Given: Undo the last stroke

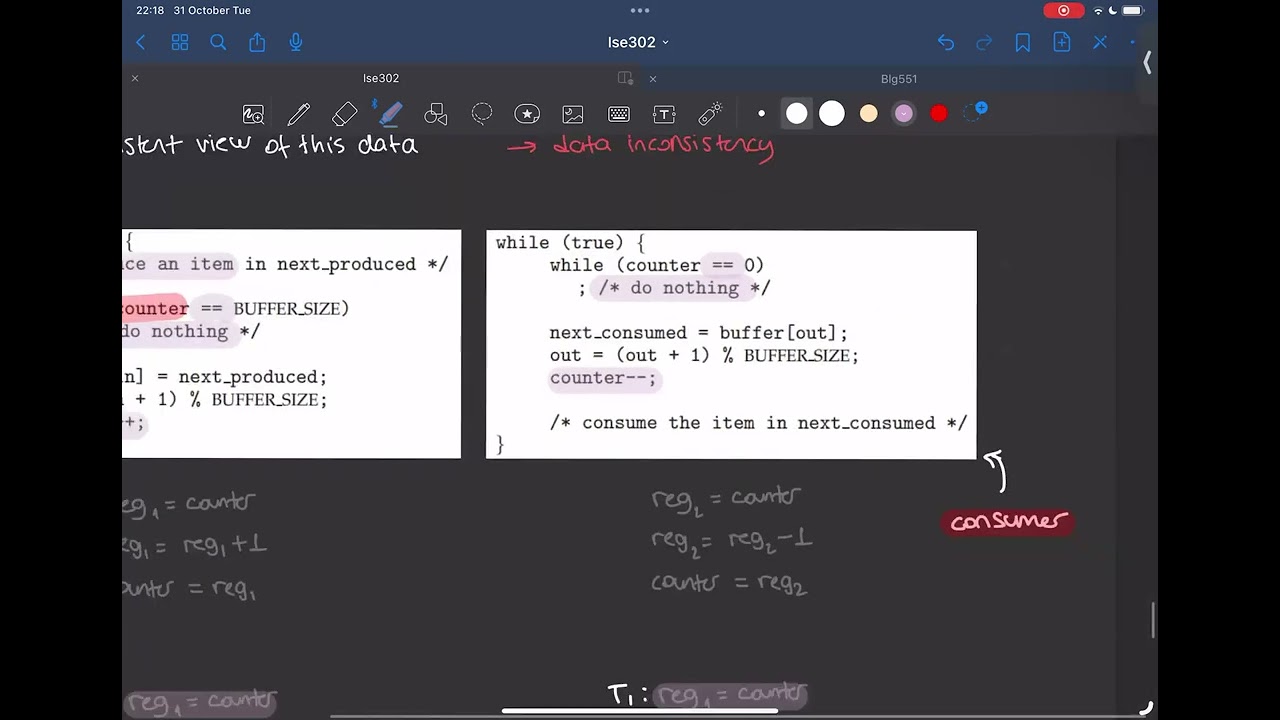Looking at the screenshot, I should click(x=946, y=42).
